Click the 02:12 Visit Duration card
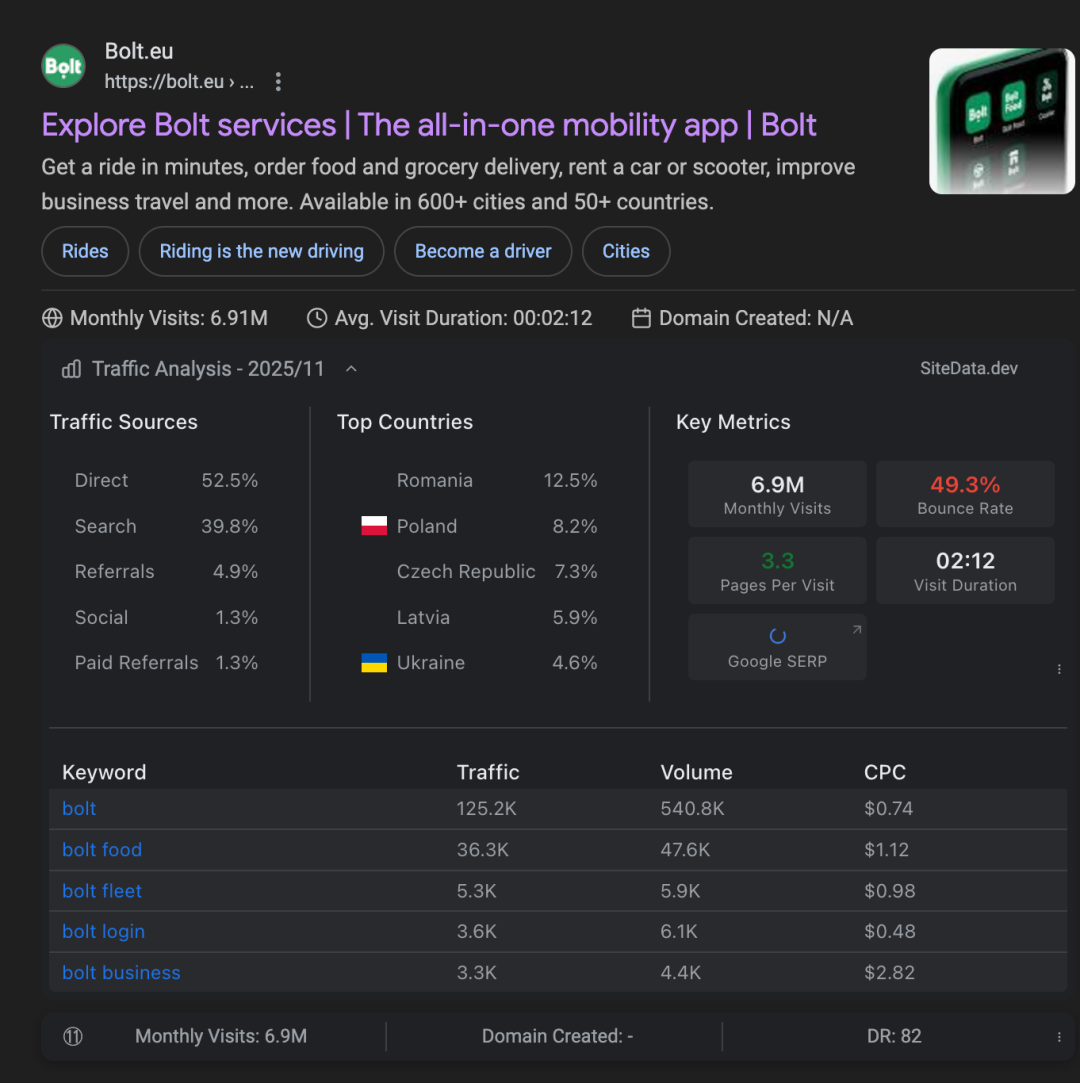The image size is (1080, 1083). 965,571
